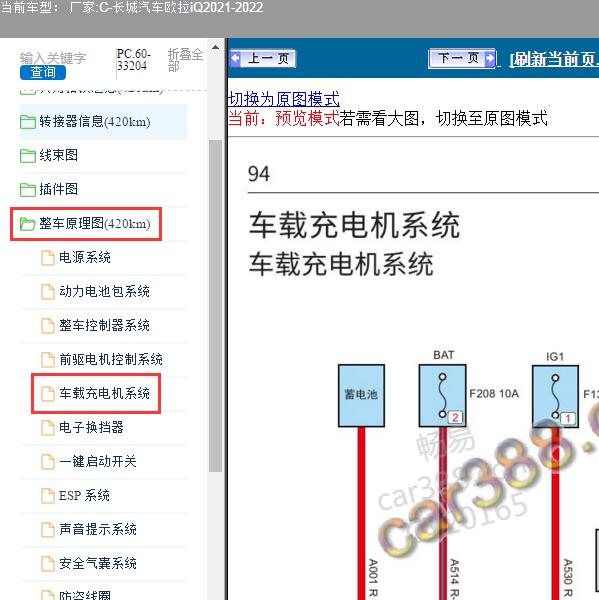Click page icon beside 动力电池包系统

click(x=47, y=292)
